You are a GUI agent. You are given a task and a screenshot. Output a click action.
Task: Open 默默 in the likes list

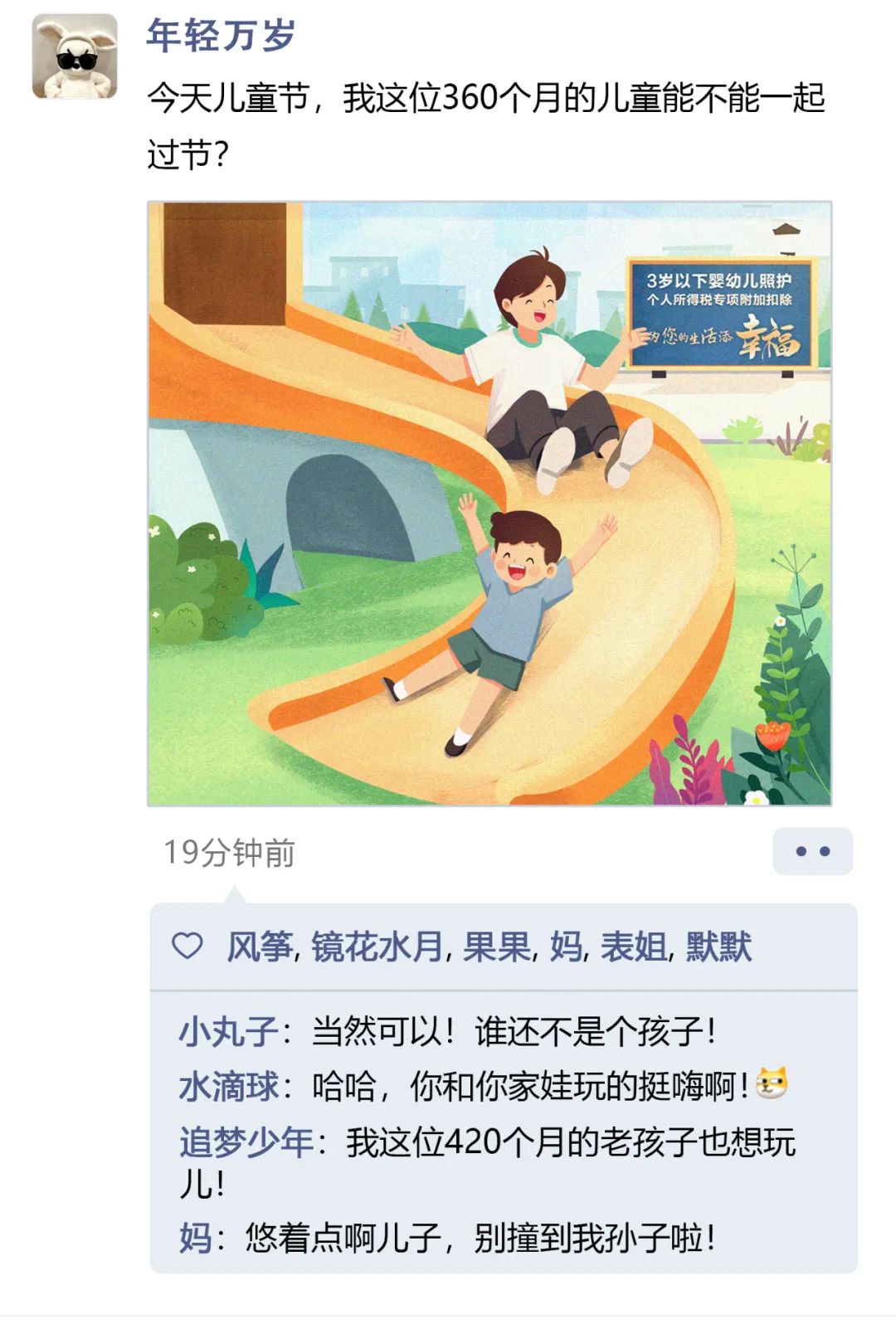(x=719, y=947)
